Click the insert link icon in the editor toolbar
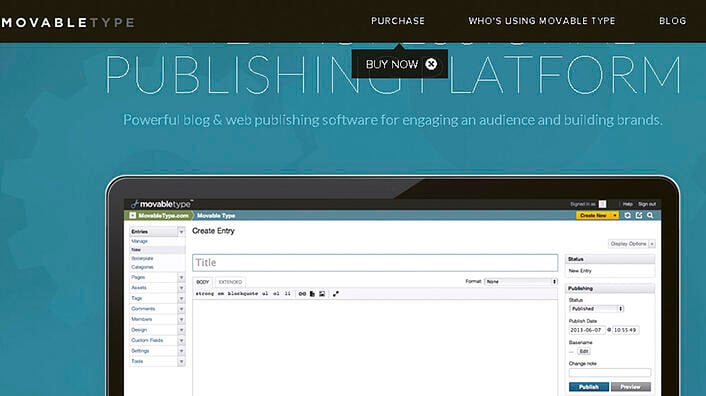The width and height of the screenshot is (706, 396). (302, 294)
